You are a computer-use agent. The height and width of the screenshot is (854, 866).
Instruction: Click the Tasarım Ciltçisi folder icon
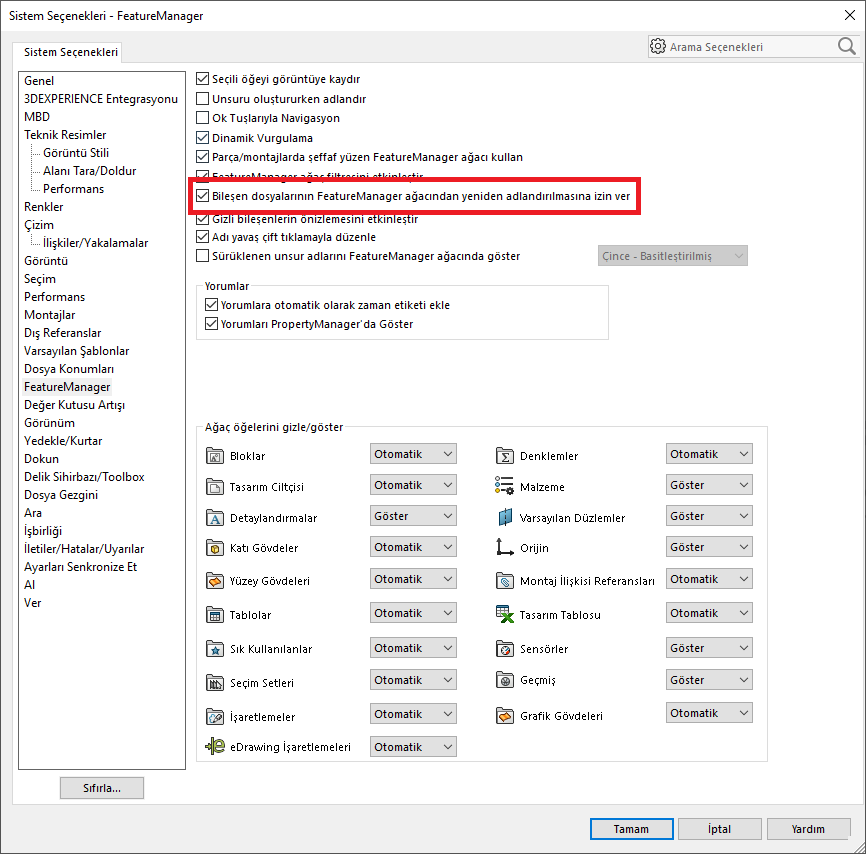(214, 487)
